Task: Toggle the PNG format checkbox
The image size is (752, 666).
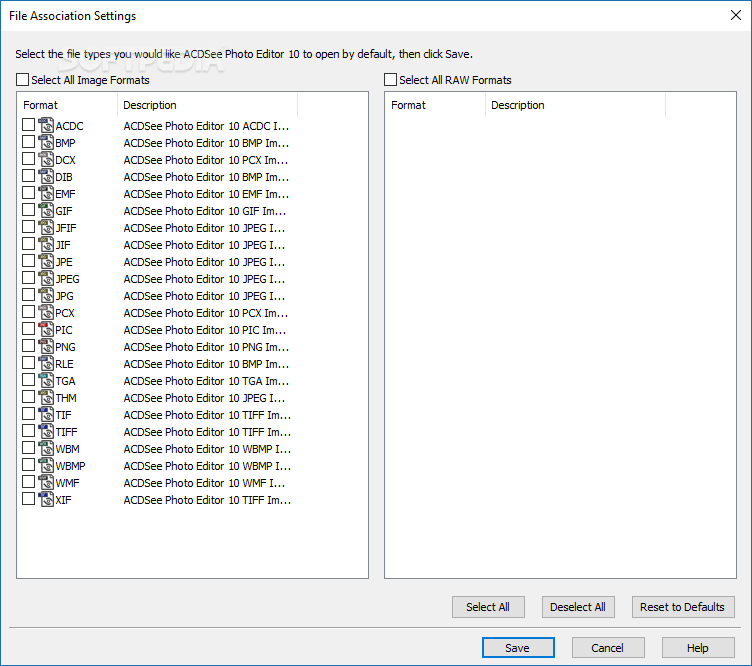Action: 28,346
